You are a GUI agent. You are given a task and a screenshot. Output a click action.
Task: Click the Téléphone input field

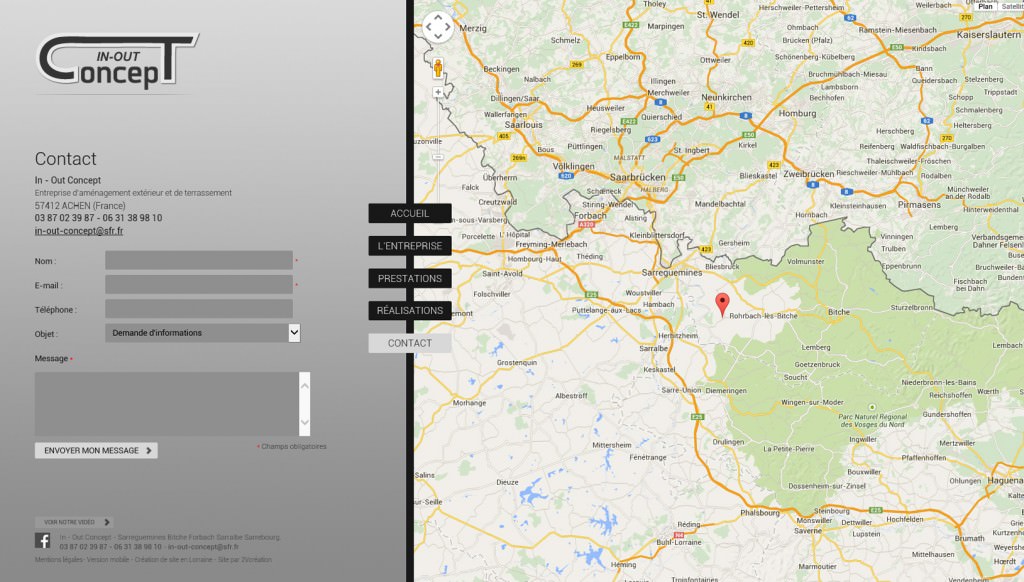point(199,308)
